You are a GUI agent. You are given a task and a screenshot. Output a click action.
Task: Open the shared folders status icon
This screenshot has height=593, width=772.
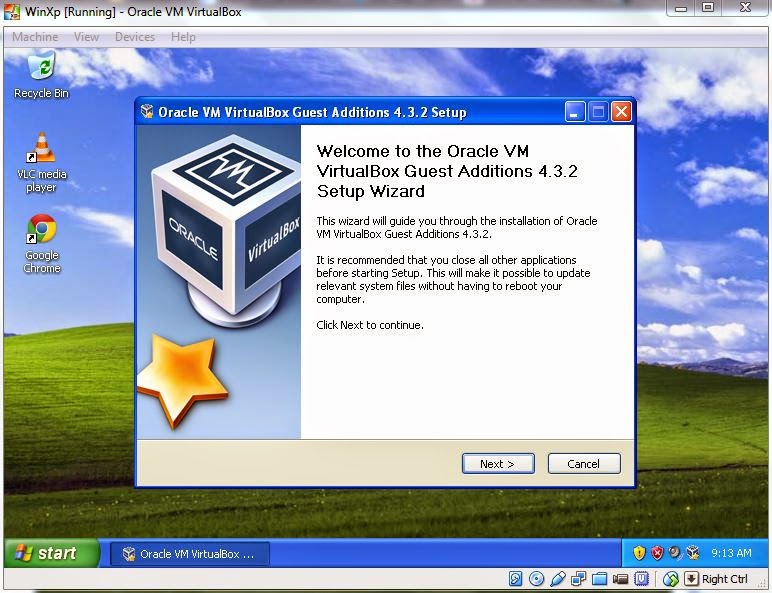(x=600, y=579)
